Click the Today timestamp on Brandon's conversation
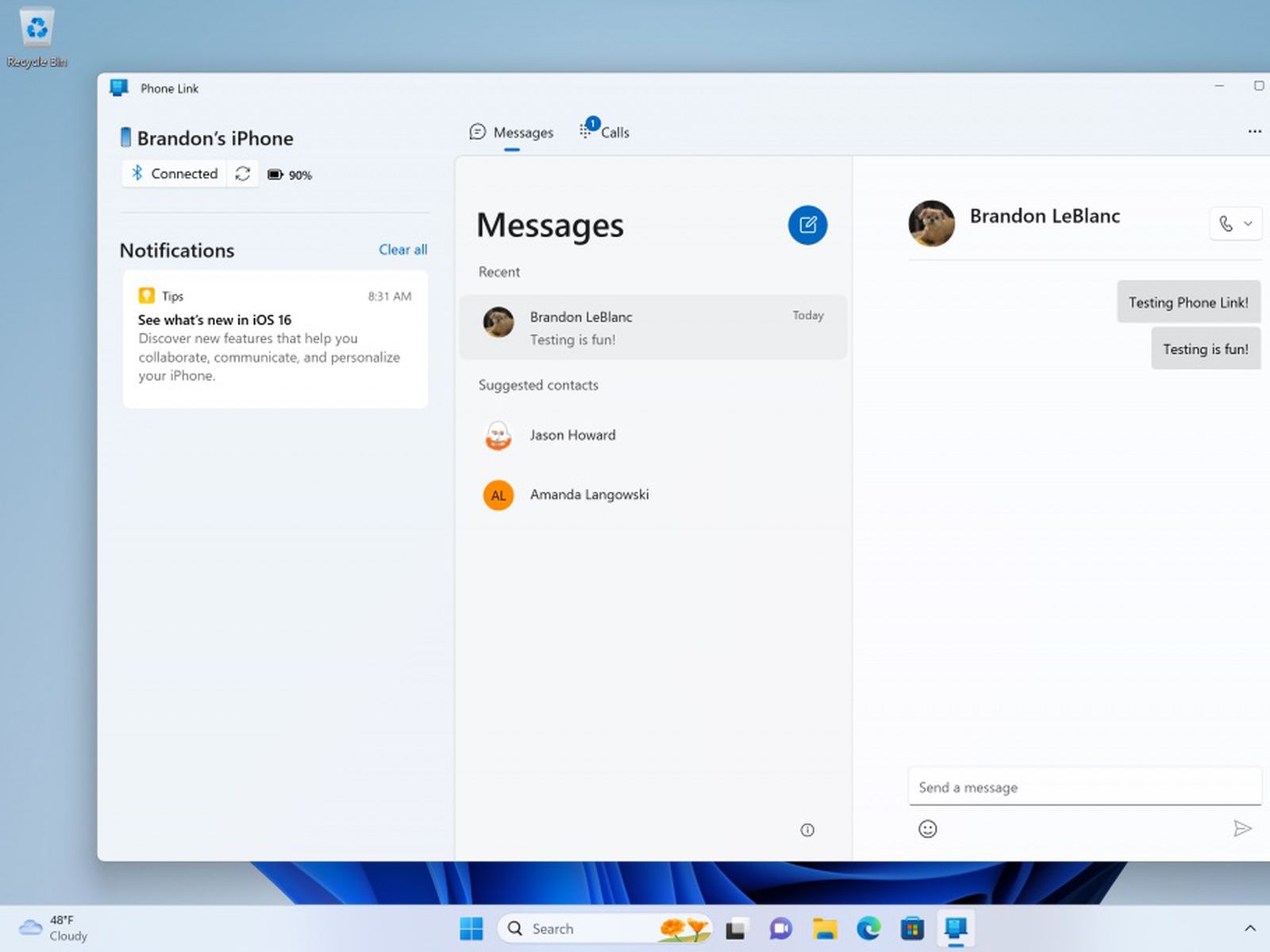 pos(808,315)
